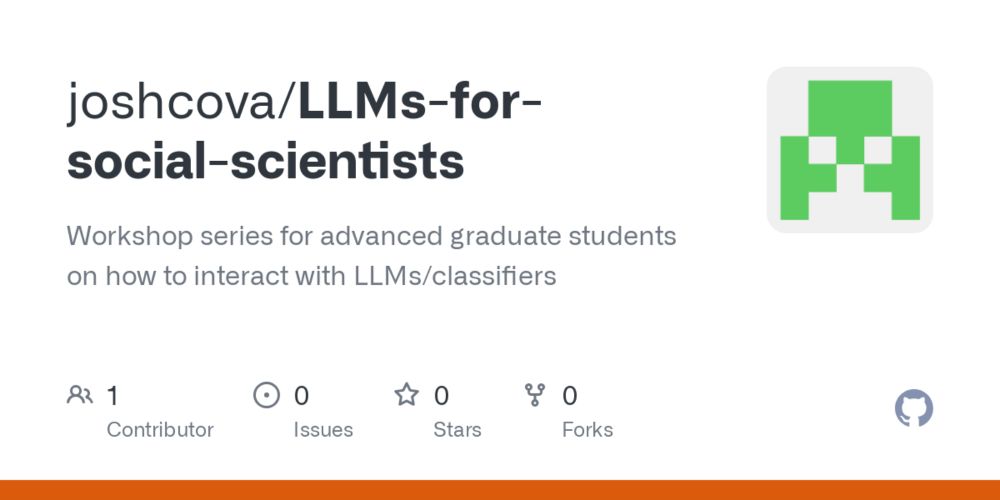Click the issues count of 0
This screenshot has width=1000, height=500.
click(301, 396)
